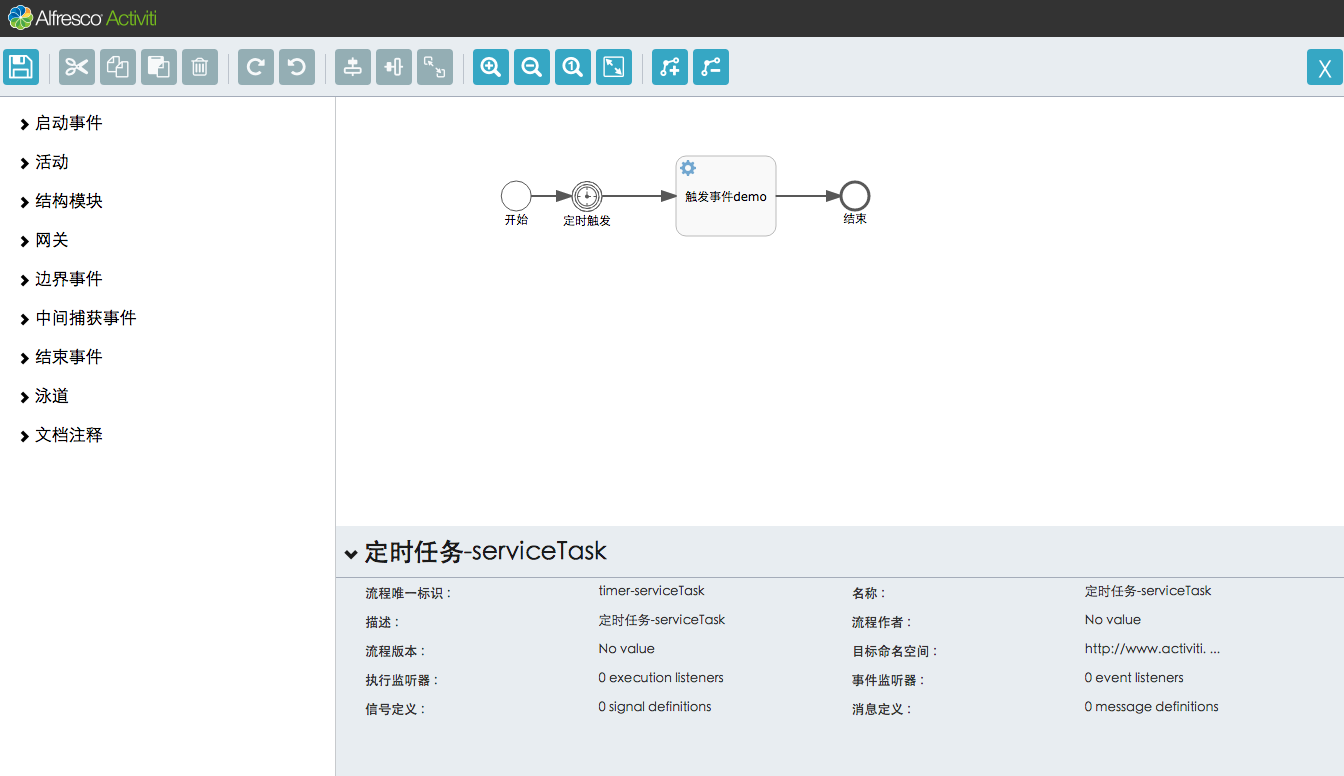Open the 0 signal definitions property

[655, 707]
